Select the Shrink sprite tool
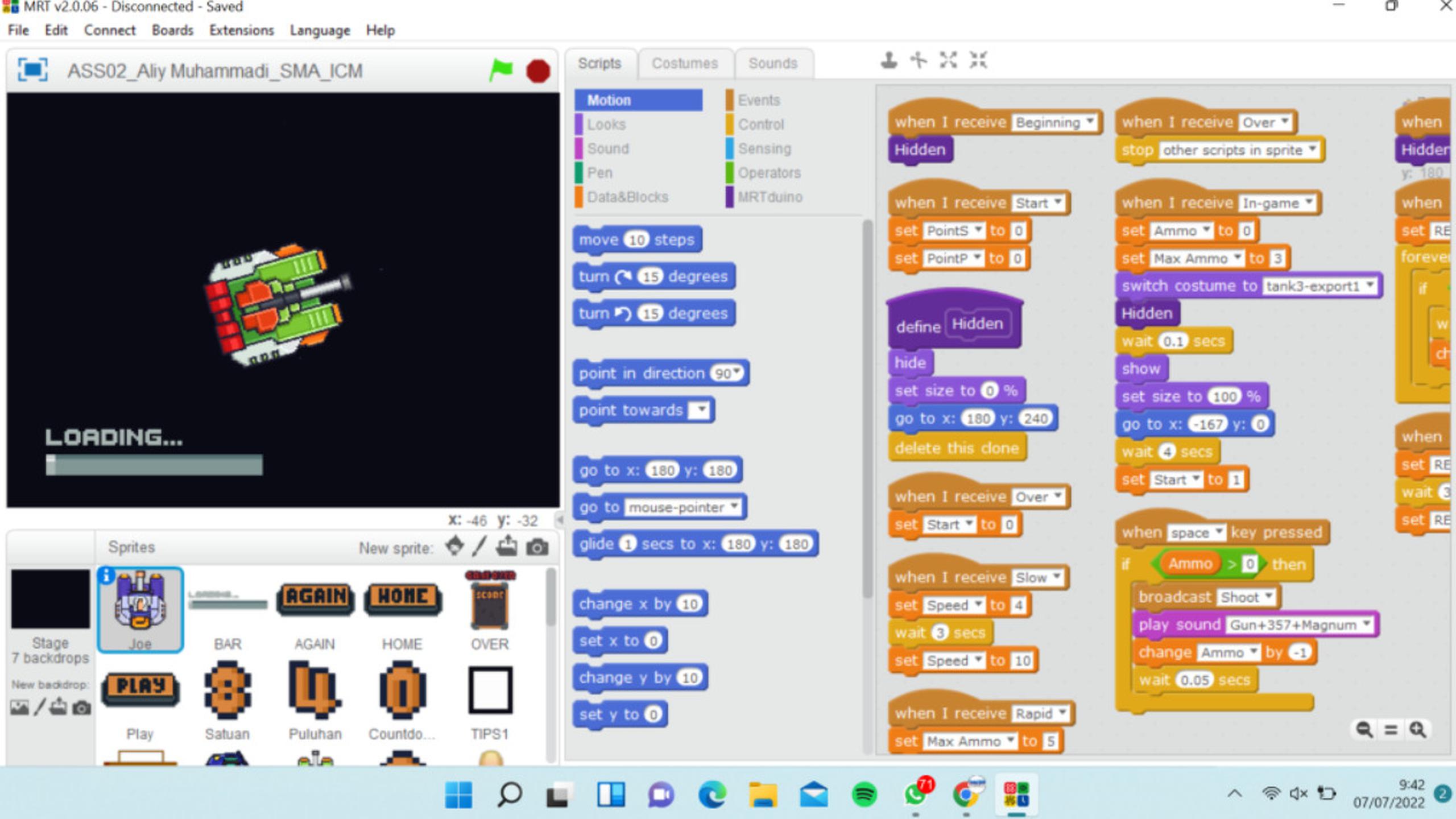This screenshot has height=819, width=1456. [978, 60]
